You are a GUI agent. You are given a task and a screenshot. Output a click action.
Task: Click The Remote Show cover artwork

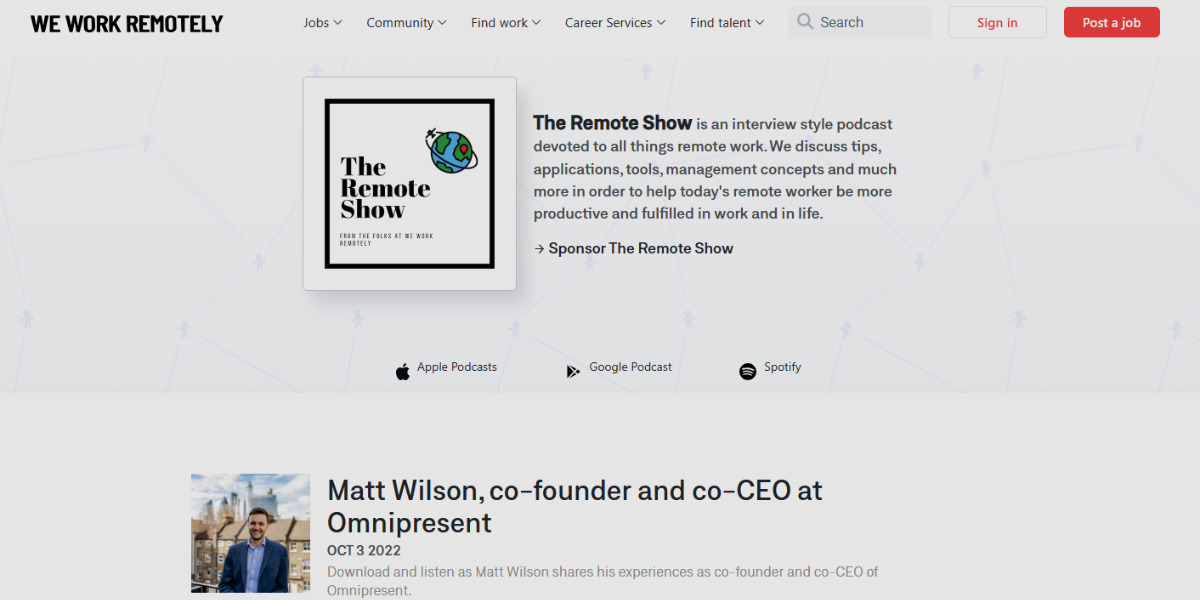click(x=410, y=184)
